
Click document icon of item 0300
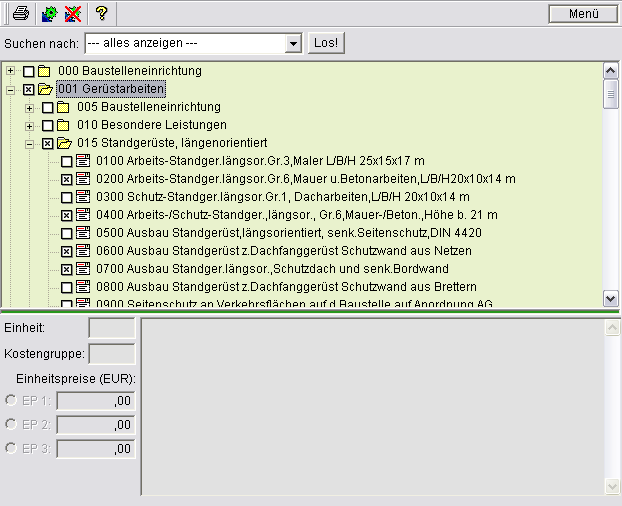click(x=83, y=197)
